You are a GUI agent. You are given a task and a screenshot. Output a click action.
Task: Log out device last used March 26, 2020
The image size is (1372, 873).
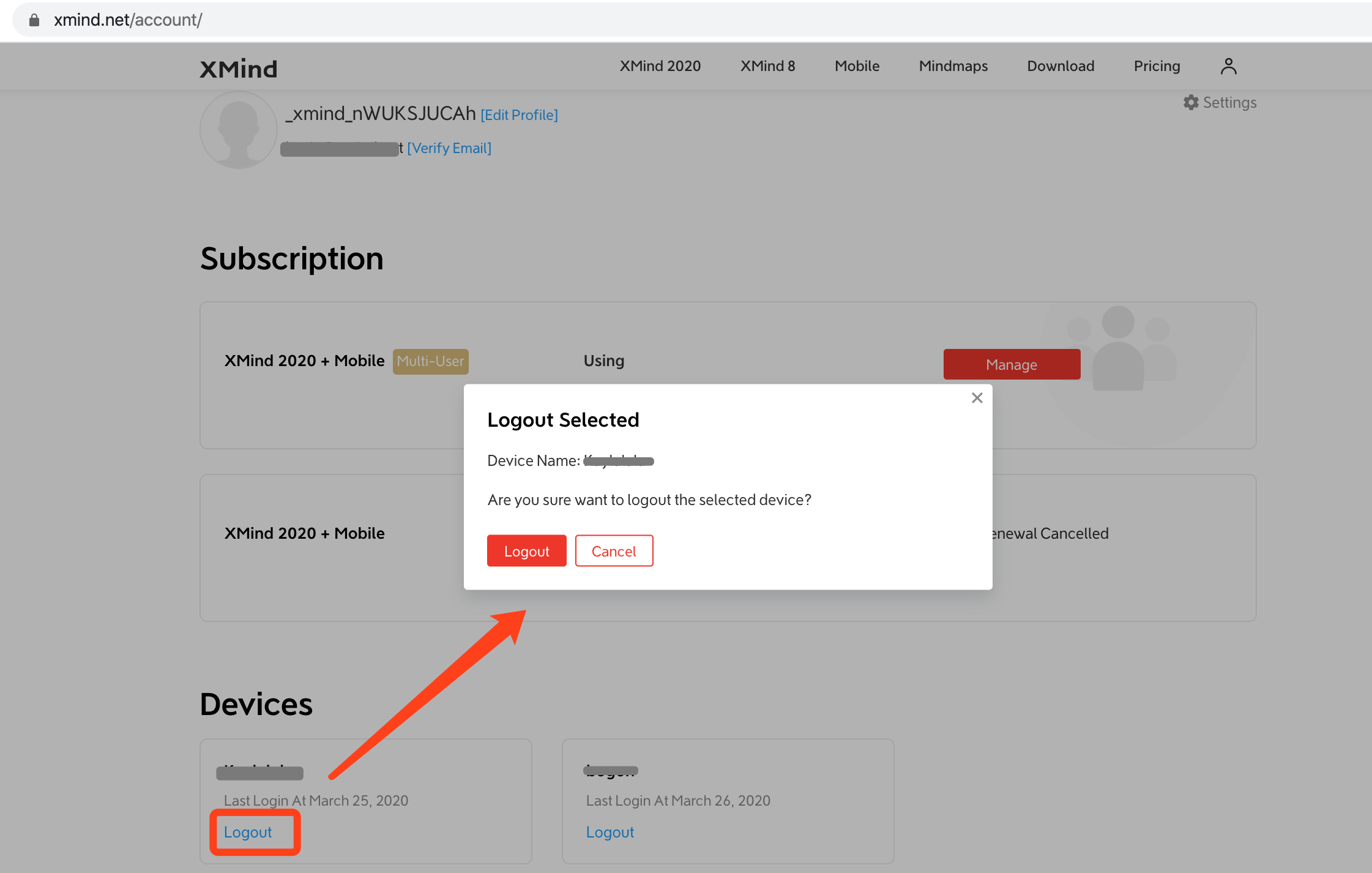pos(610,832)
